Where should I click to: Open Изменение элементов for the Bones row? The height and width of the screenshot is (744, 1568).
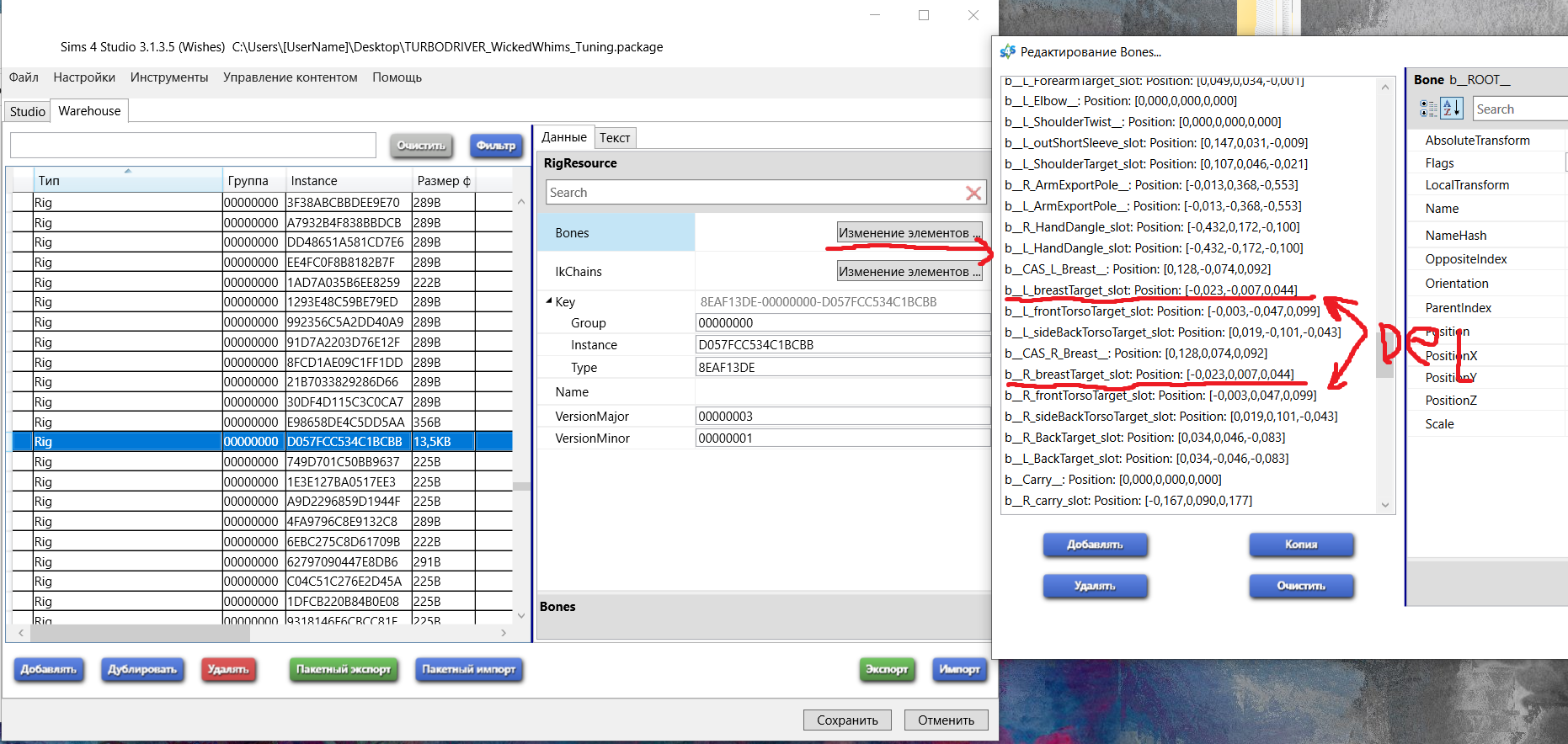coord(909,232)
